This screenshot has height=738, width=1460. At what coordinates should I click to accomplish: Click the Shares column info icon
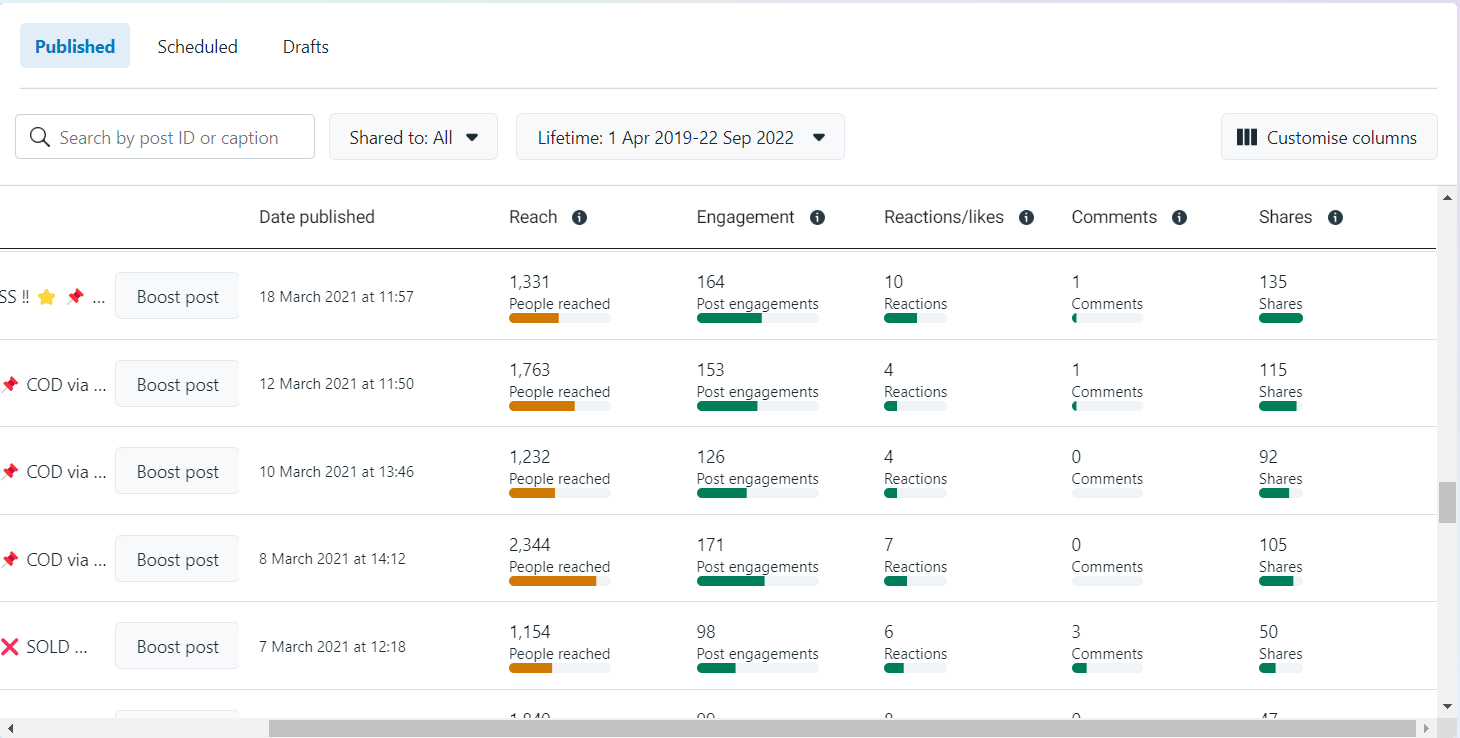pos(1335,218)
